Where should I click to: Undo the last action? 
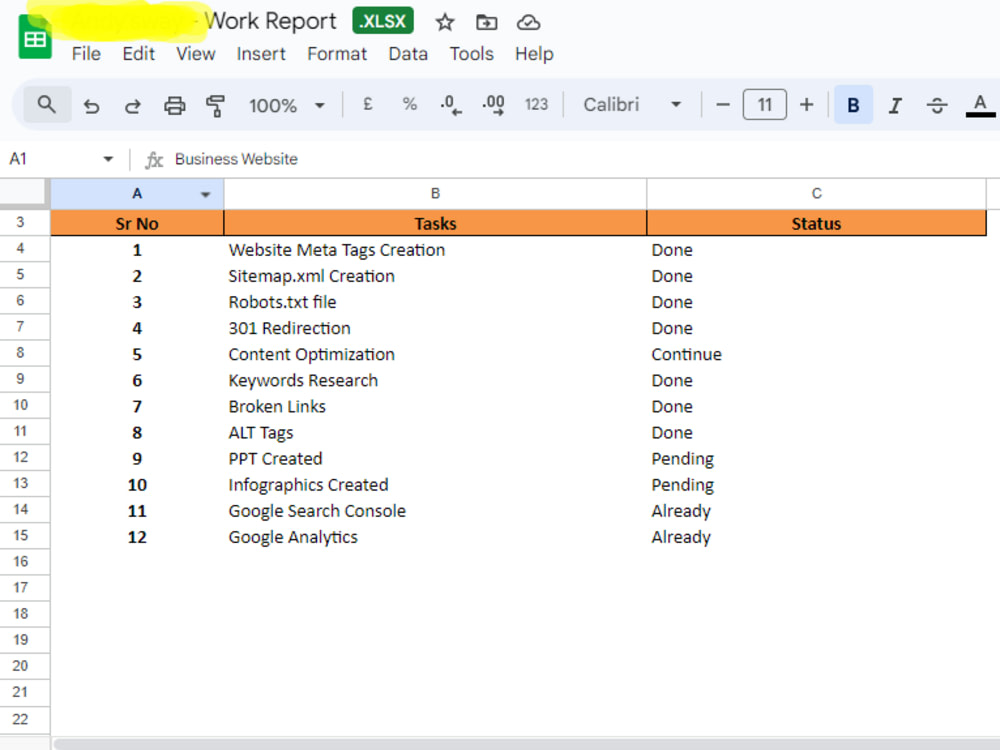point(91,105)
